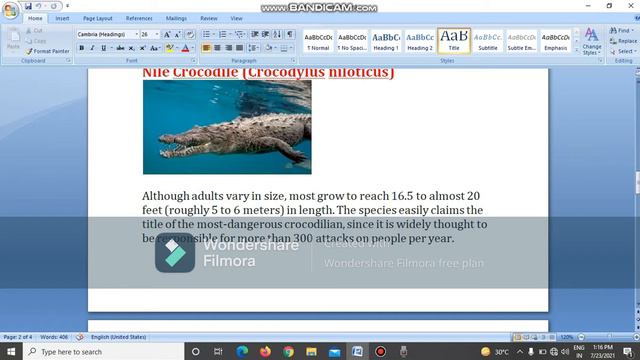Open the numbering list dropdown
This screenshot has width=640, height=360.
[x=230, y=34]
